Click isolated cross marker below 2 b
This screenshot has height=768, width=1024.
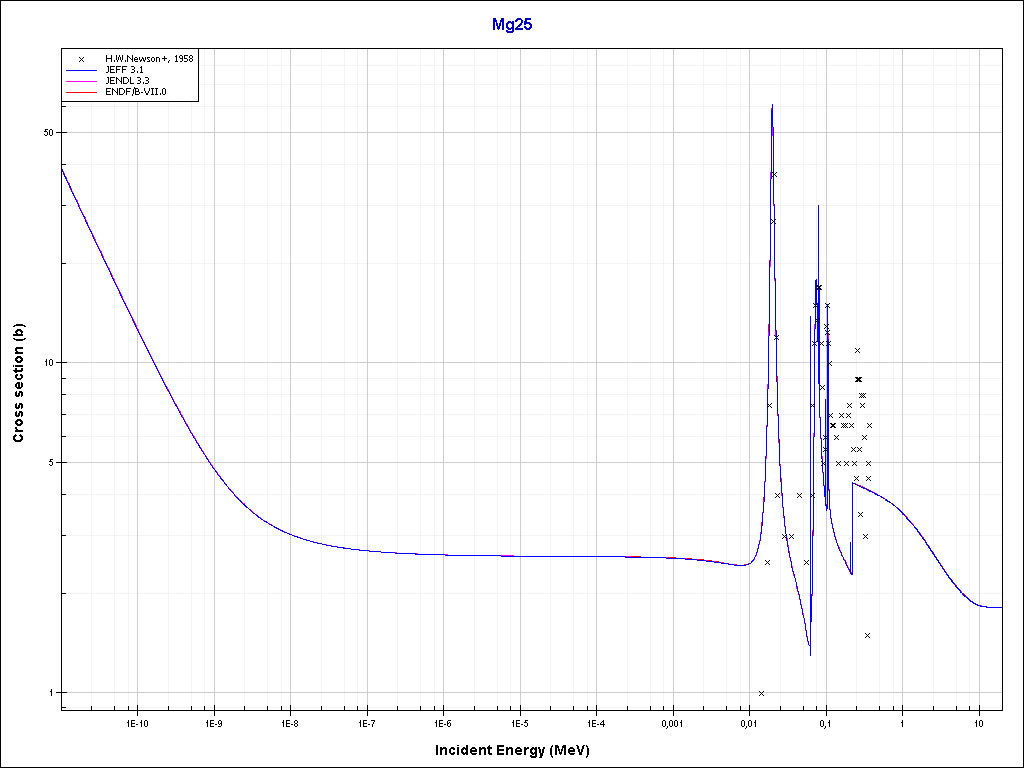coord(867,635)
